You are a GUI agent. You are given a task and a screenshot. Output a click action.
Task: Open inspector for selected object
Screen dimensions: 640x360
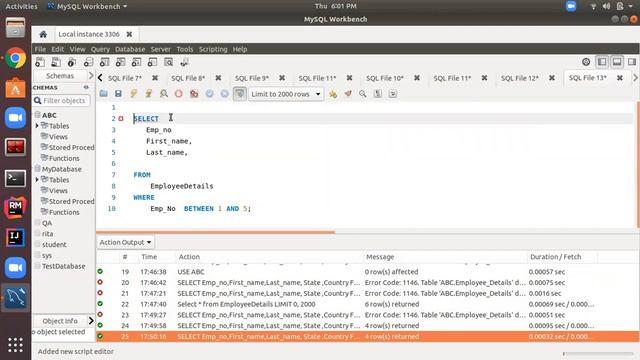[72, 62]
